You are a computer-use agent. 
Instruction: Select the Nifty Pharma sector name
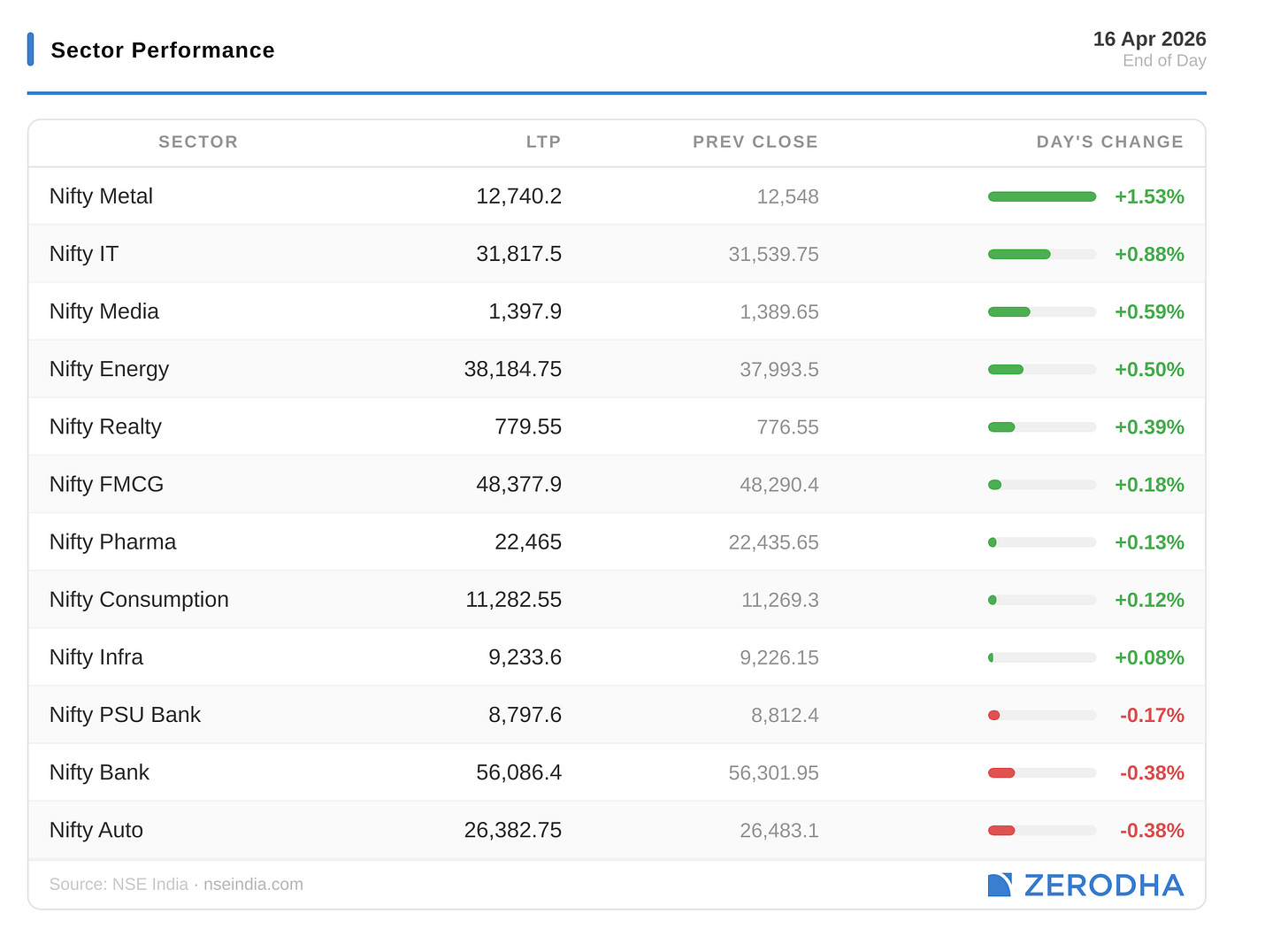point(112,541)
